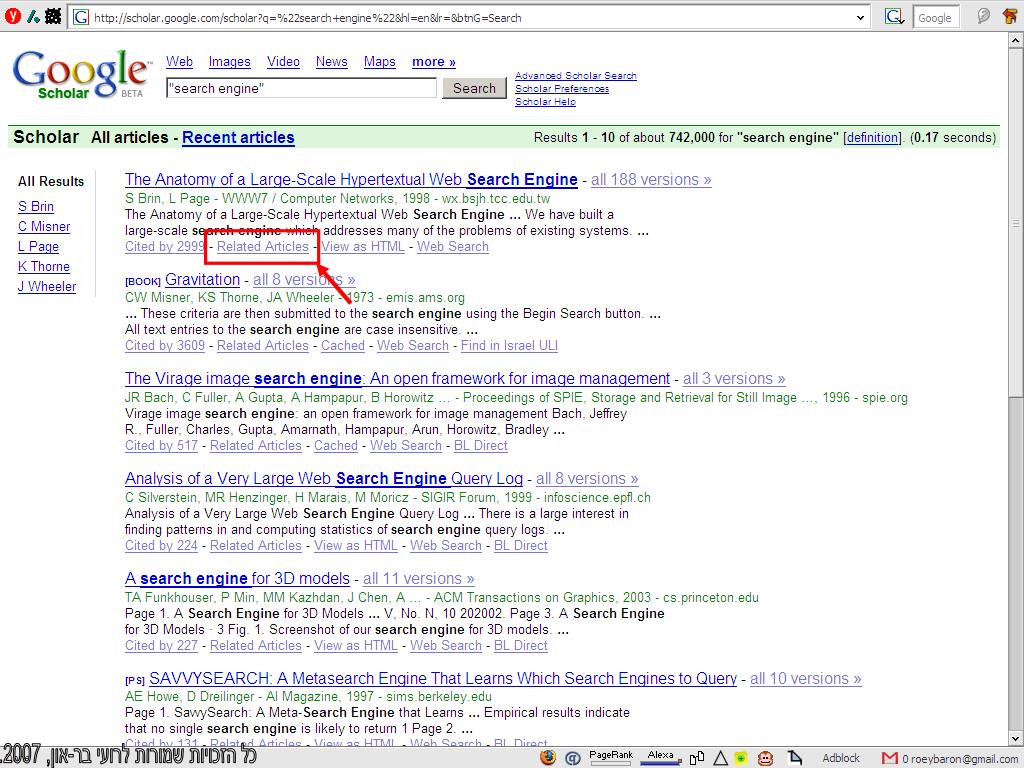Open the Gravitation book result

click(202, 280)
